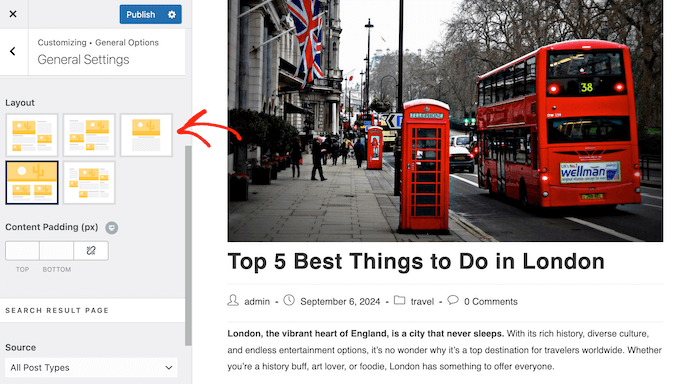The image size is (680, 384).
Task: Open publish settings gear icon
Action: [x=172, y=14]
